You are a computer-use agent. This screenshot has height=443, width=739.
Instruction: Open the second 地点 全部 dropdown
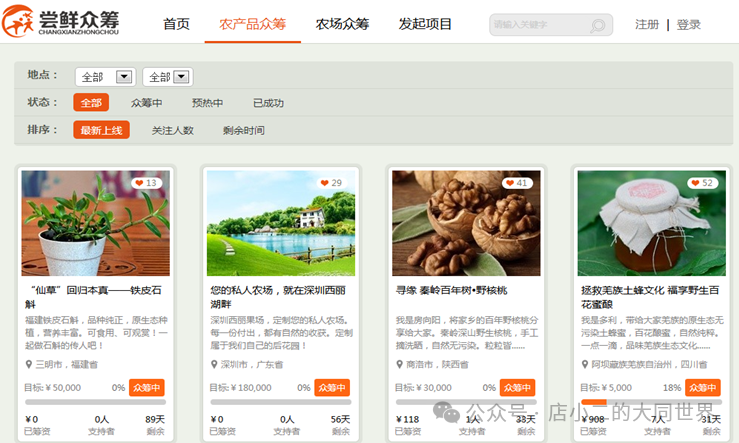(168, 77)
